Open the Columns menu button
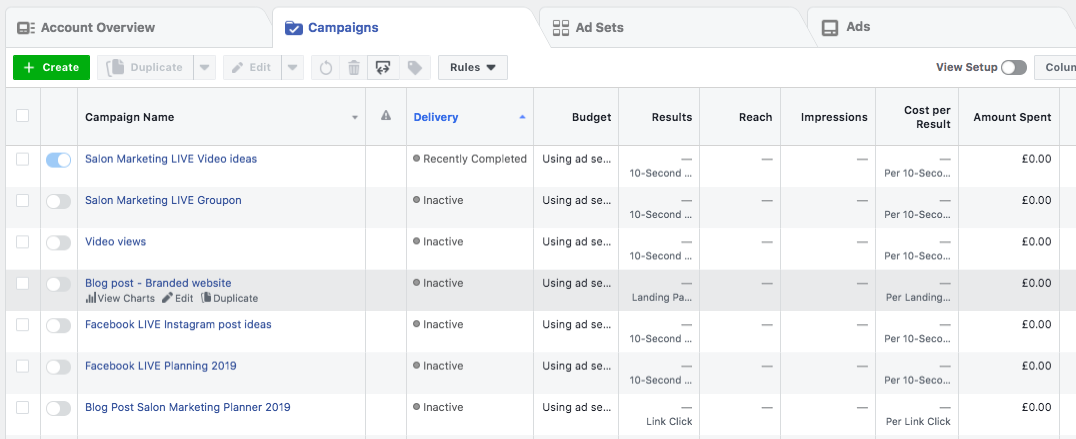This screenshot has height=439, width=1076. coord(1055,67)
